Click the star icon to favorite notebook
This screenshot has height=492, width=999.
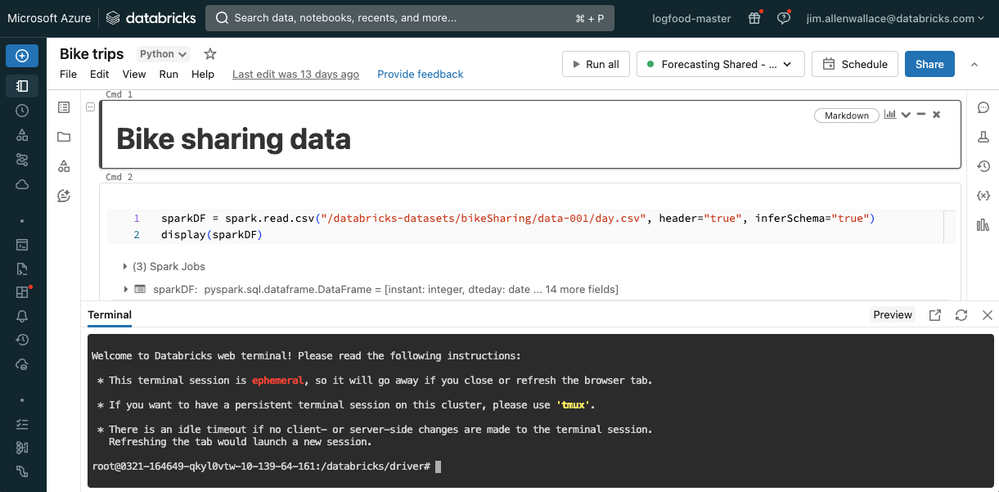click(210, 54)
